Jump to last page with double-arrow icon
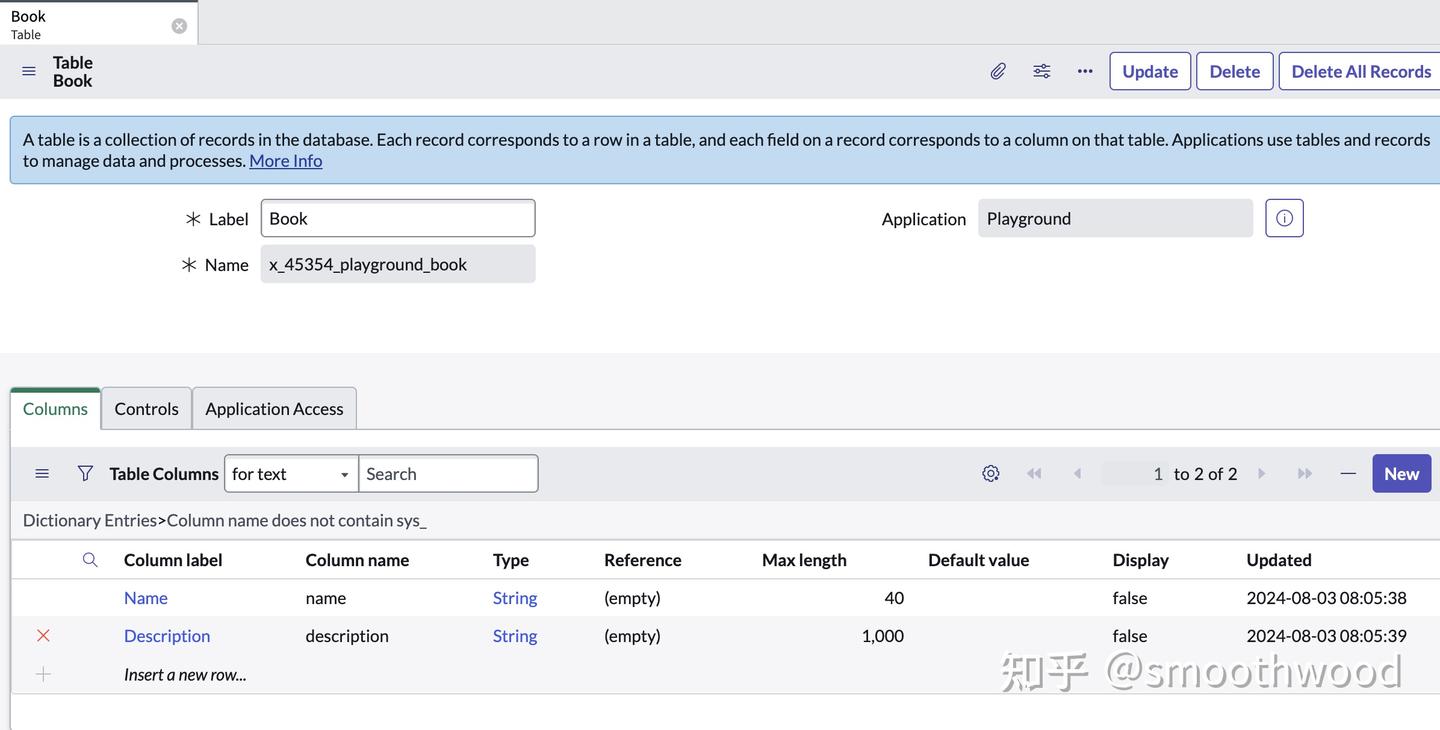Viewport: 1440px width, 730px height. pos(1304,471)
